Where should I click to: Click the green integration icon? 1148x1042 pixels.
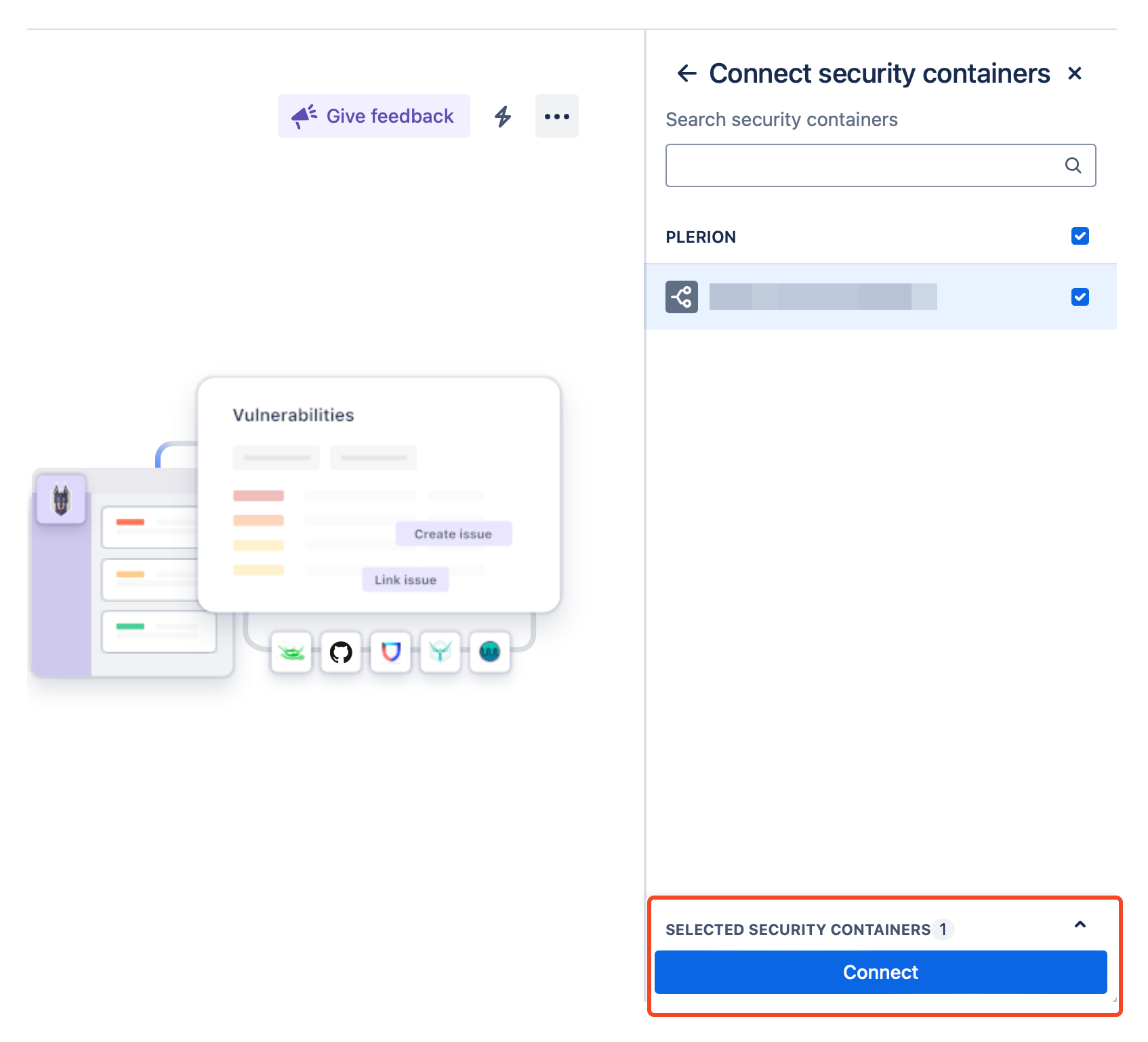click(291, 652)
